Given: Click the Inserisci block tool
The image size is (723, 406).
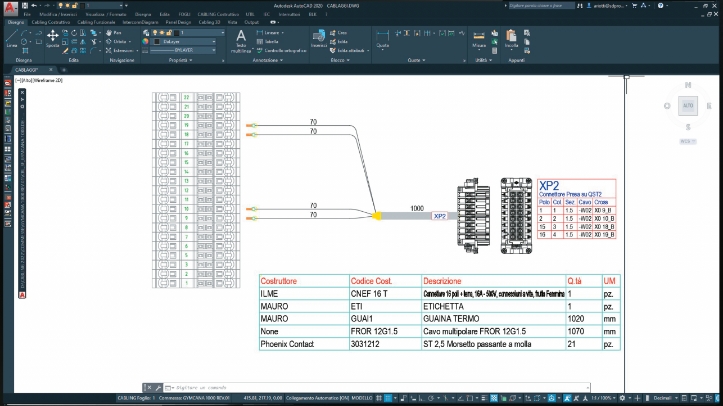Looking at the screenshot, I should (319, 39).
